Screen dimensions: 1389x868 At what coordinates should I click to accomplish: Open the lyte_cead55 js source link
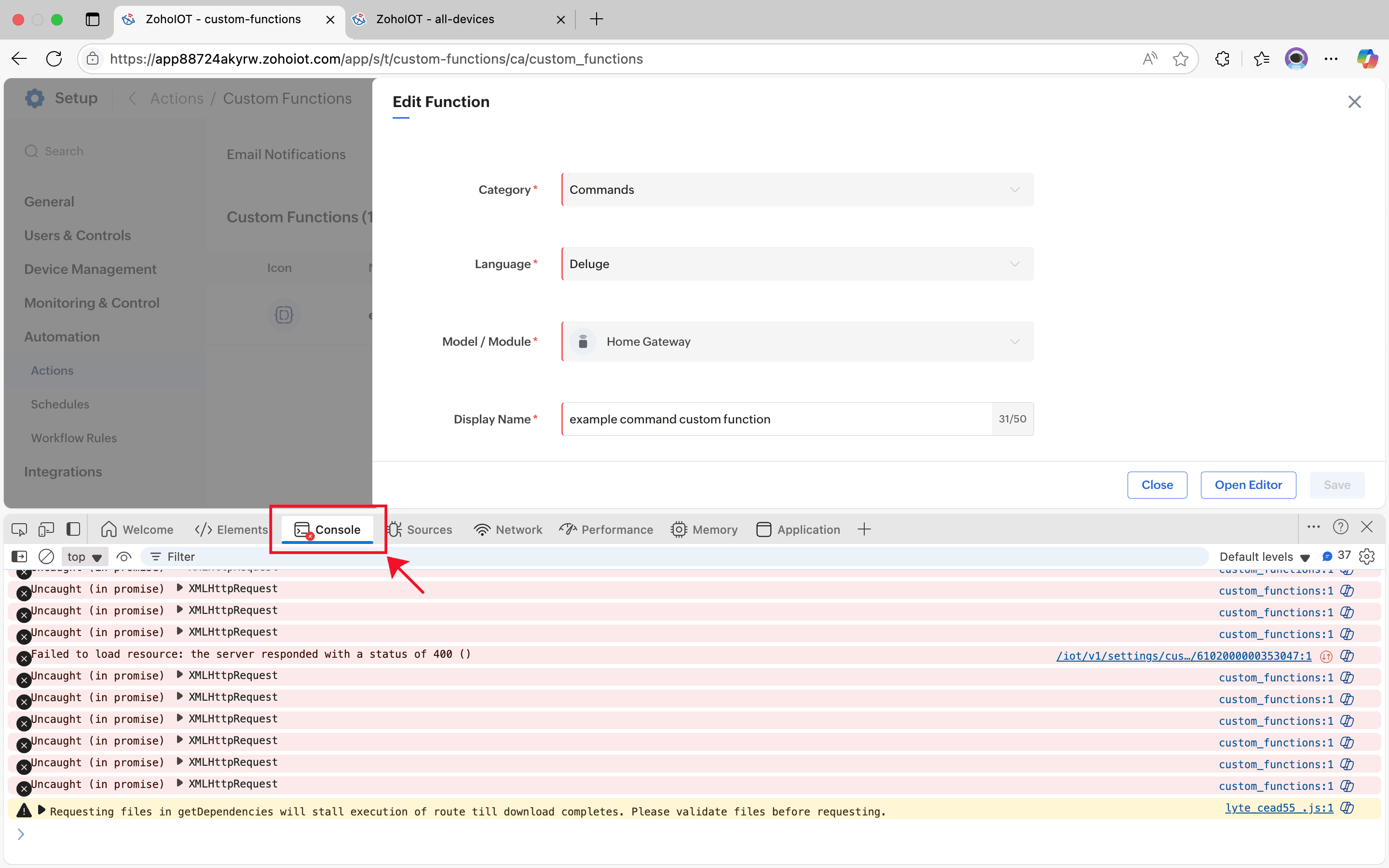pyautogui.click(x=1279, y=808)
